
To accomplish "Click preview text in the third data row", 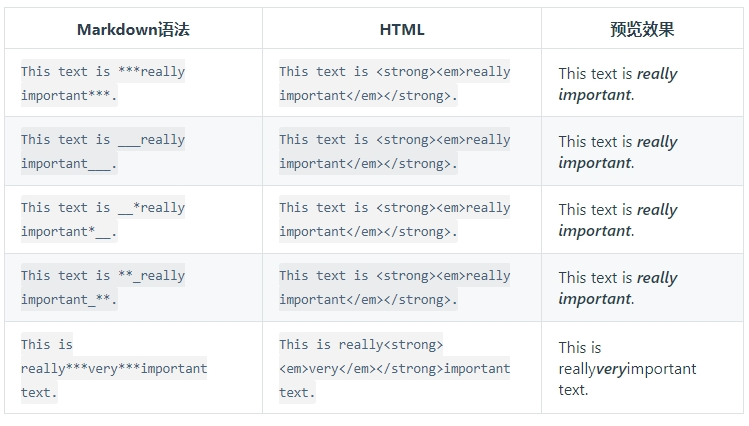I will coord(617,220).
